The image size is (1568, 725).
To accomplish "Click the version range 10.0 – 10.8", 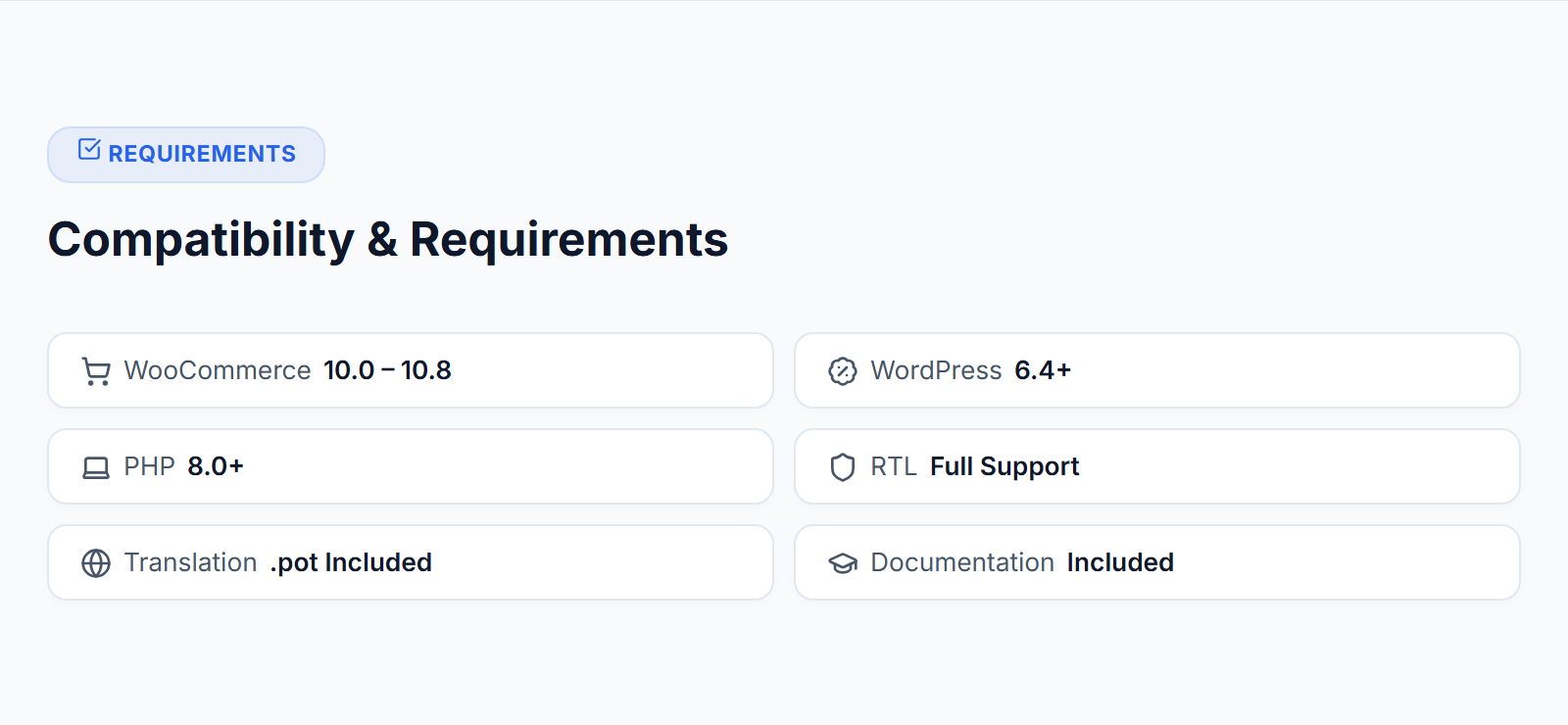I will [x=387, y=370].
